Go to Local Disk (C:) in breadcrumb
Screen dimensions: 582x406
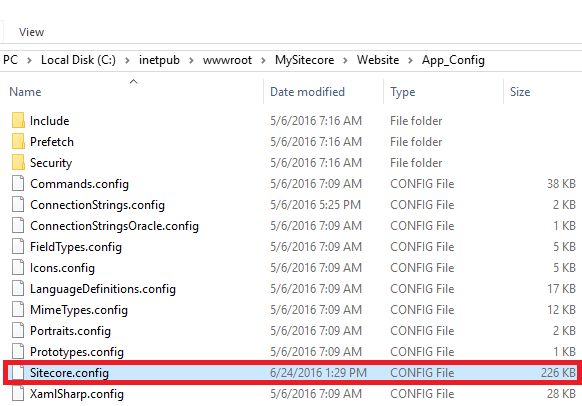point(78,60)
